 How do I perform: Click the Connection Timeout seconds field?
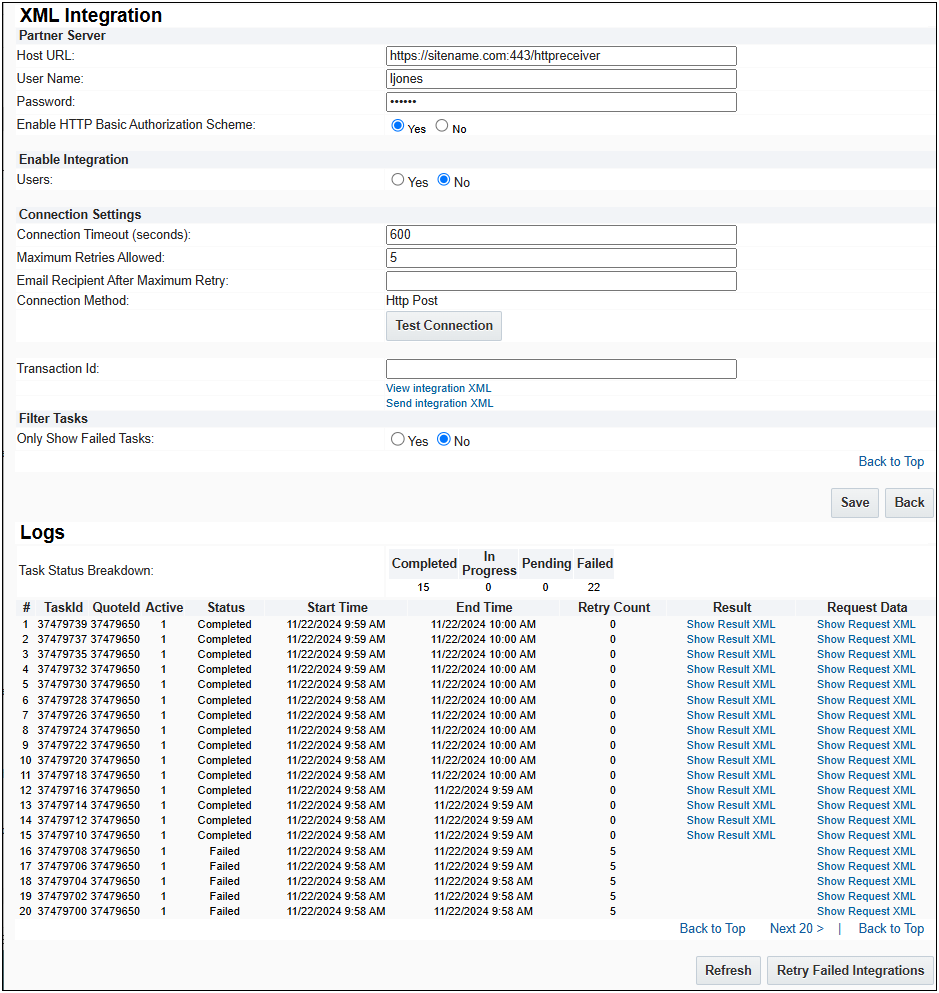(x=560, y=234)
